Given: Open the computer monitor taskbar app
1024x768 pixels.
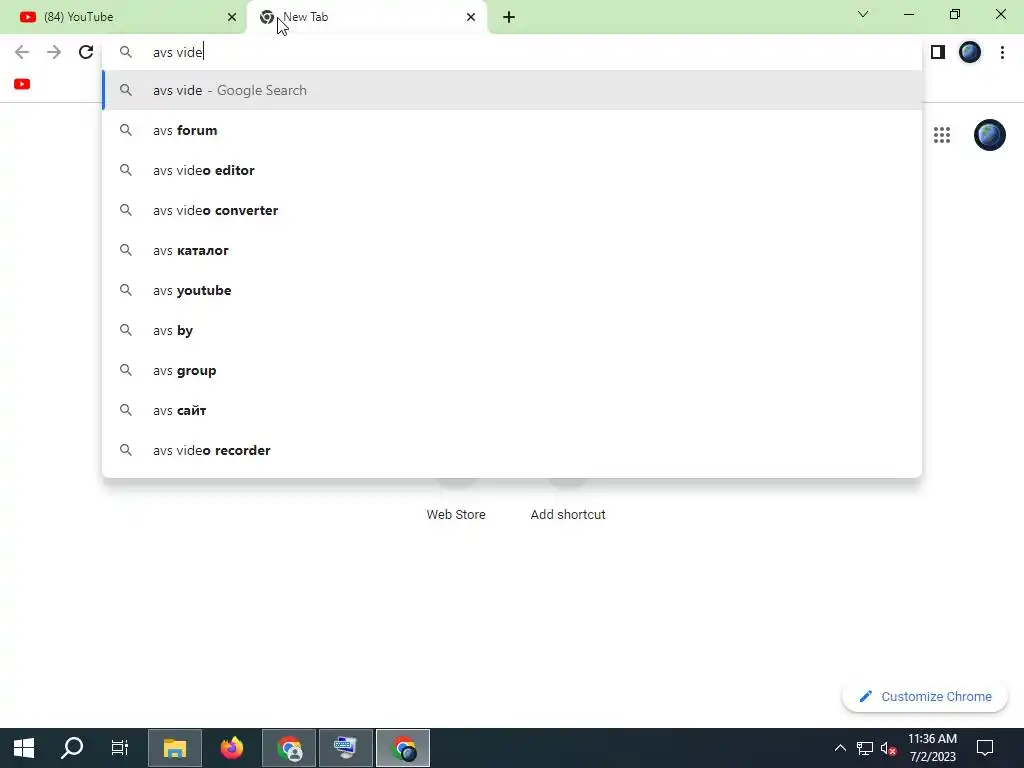Looking at the screenshot, I should click(x=345, y=748).
